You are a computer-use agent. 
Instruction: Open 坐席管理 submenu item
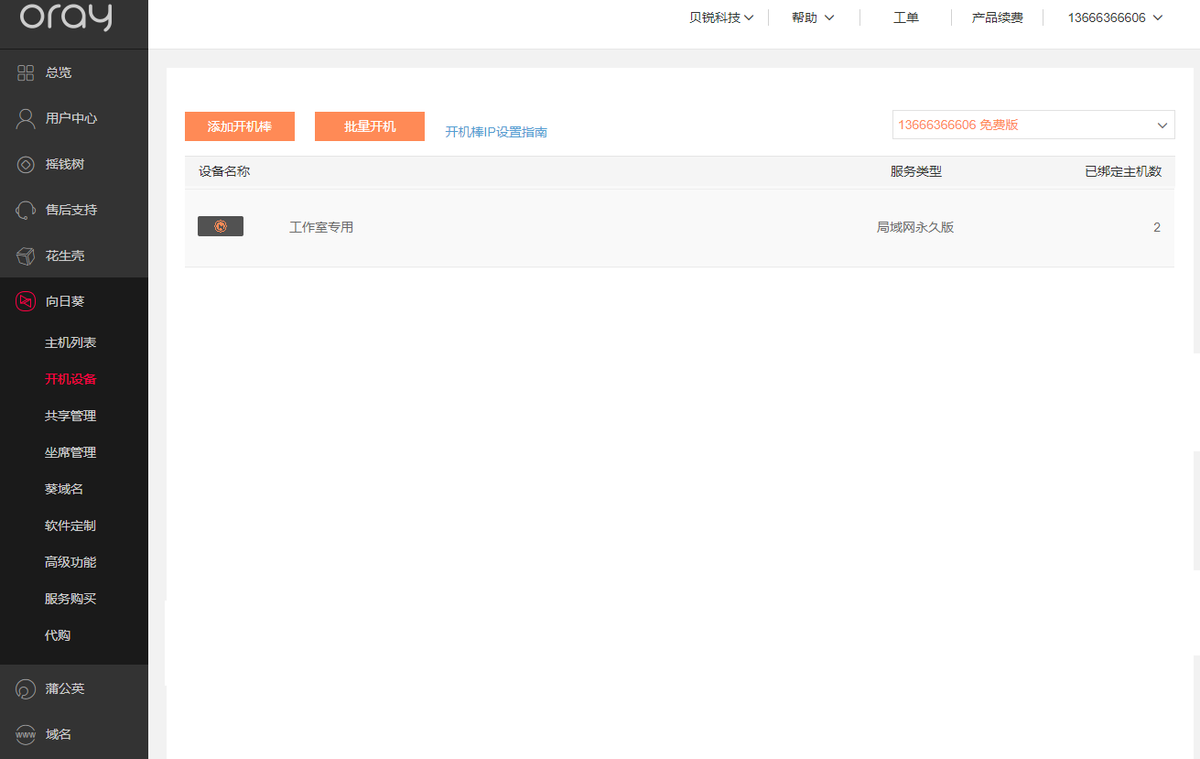71,453
